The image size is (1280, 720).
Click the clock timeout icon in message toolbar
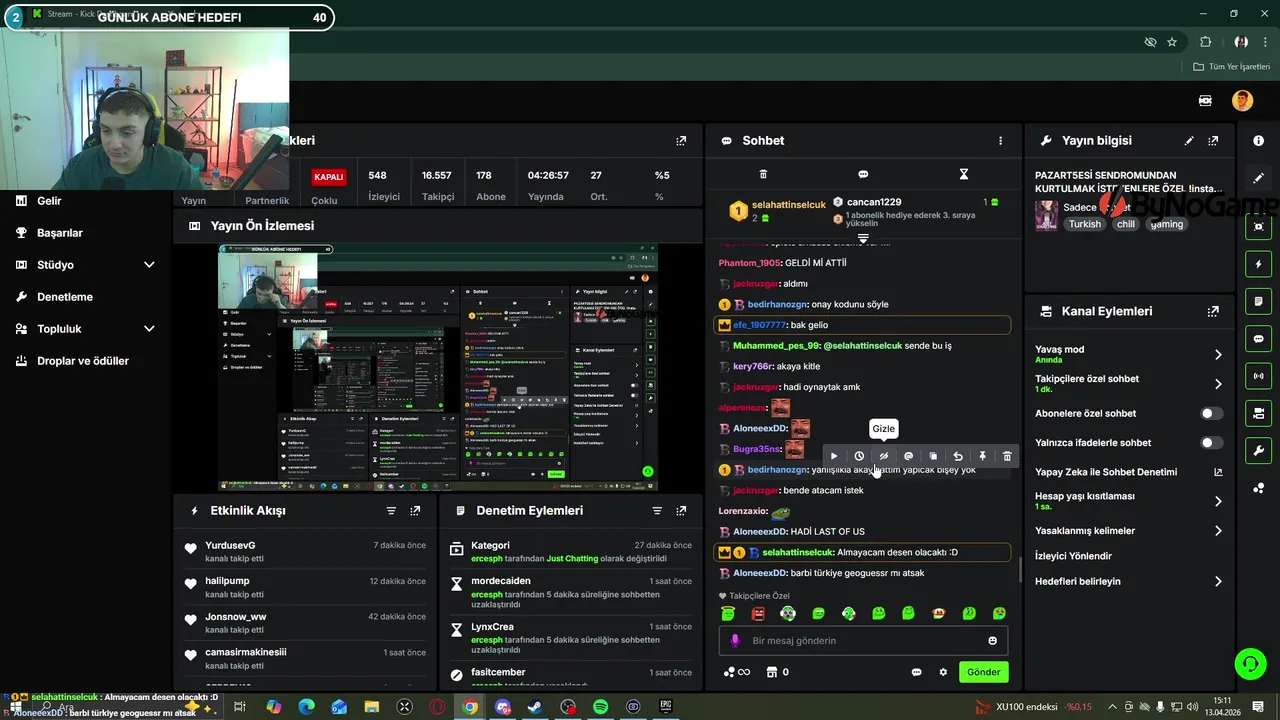(x=859, y=456)
